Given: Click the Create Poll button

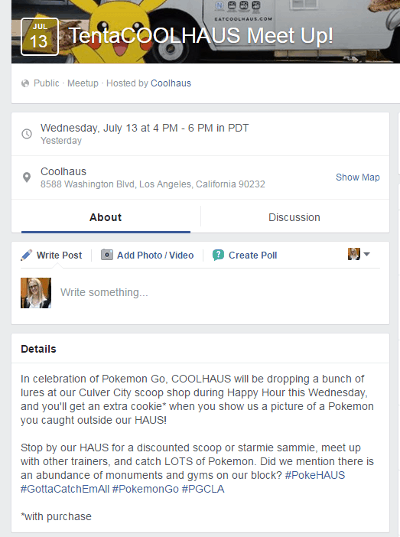Looking at the screenshot, I should (245, 255).
